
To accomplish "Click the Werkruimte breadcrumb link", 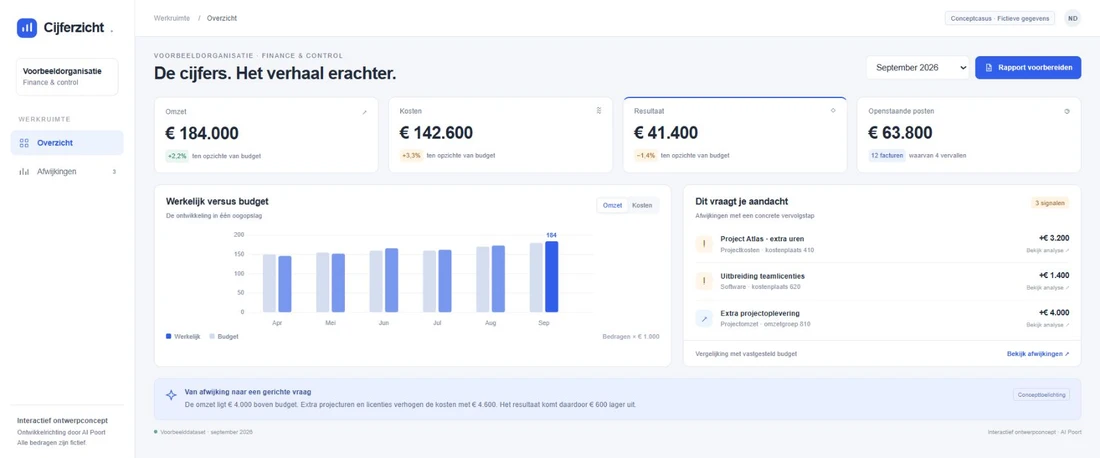I will [x=172, y=18].
